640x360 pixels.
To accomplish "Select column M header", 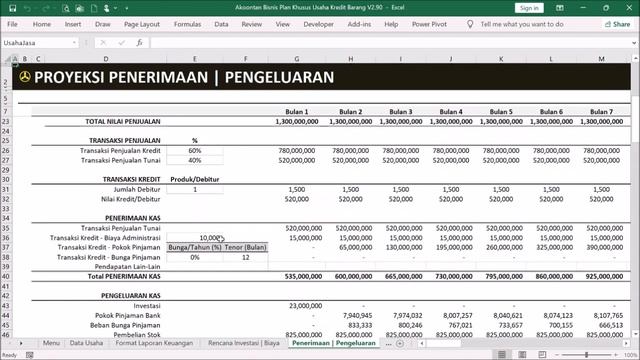I will [601, 59].
